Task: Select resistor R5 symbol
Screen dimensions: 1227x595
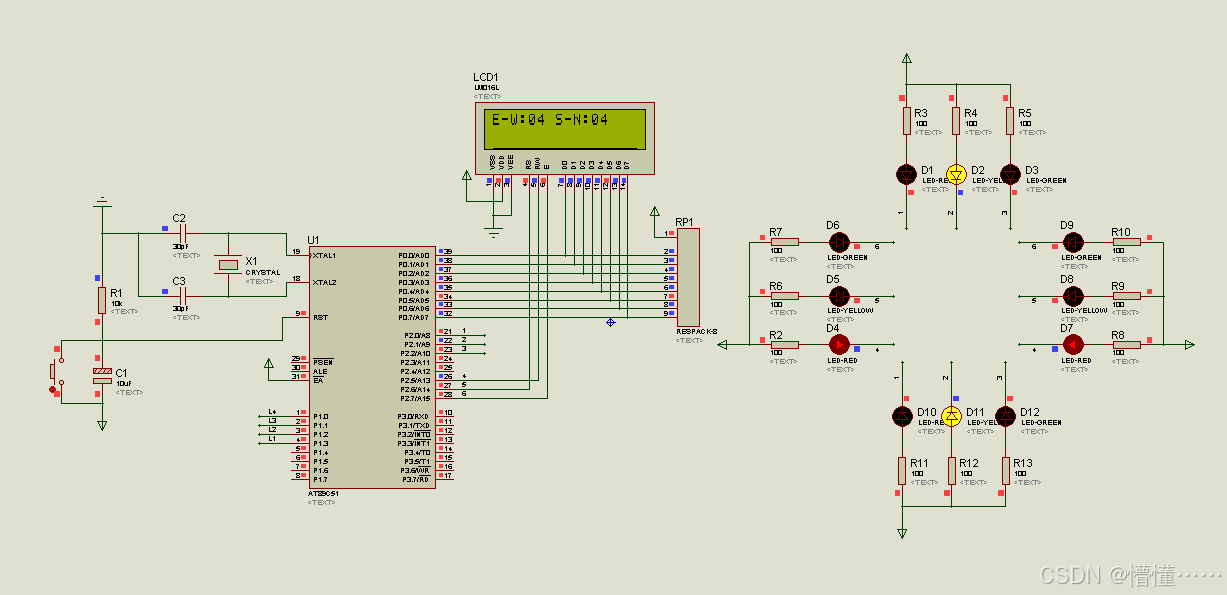Action: 1010,121
